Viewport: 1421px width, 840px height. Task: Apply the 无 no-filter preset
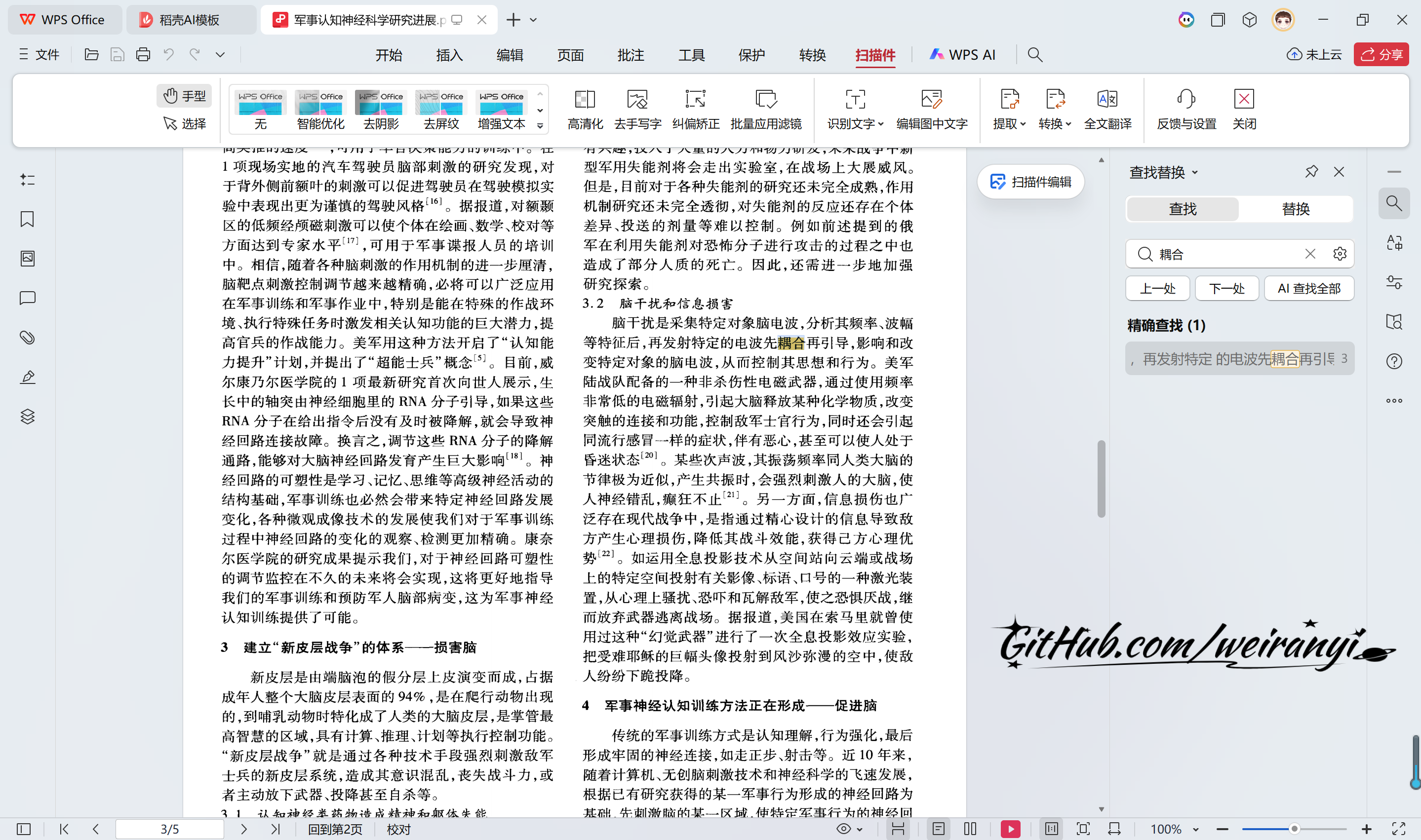click(260, 109)
